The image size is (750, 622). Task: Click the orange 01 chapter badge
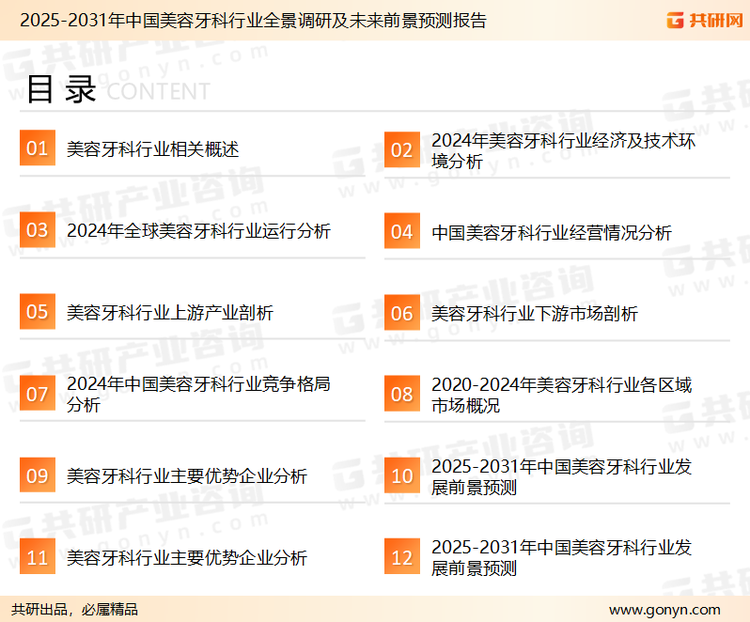tap(37, 148)
